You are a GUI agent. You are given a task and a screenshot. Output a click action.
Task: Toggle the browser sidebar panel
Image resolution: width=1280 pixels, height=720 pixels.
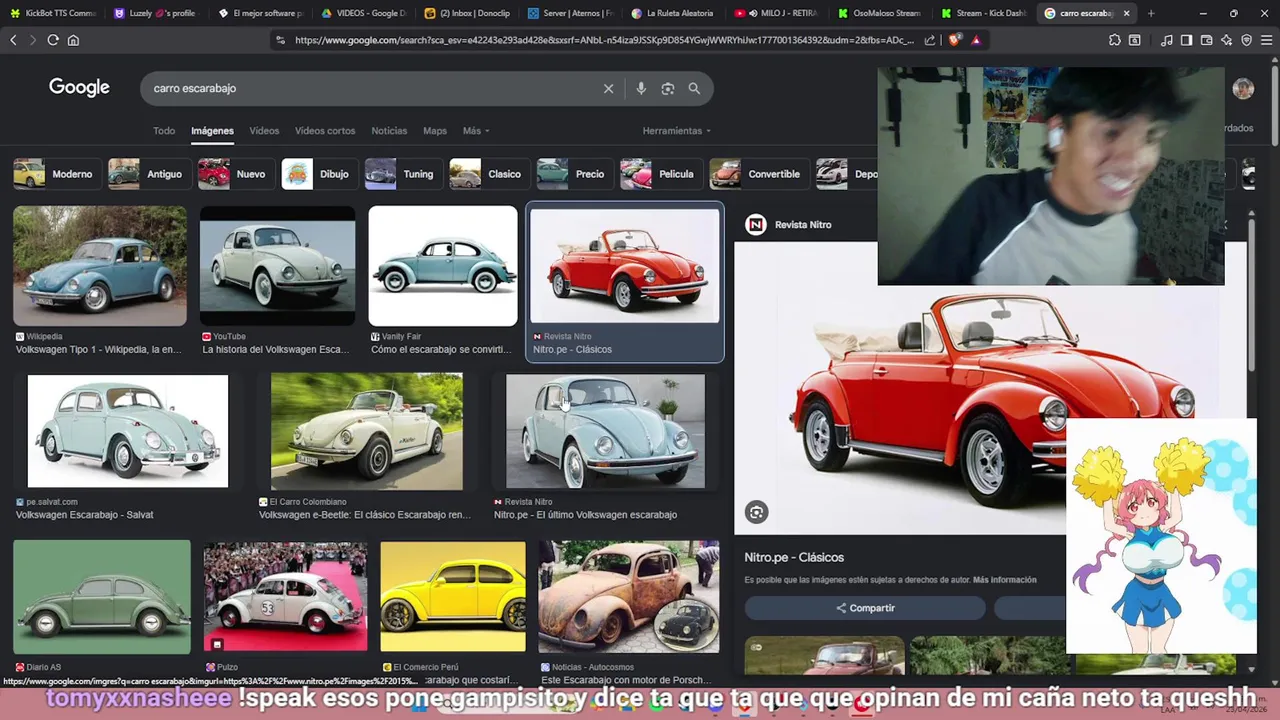[1186, 40]
